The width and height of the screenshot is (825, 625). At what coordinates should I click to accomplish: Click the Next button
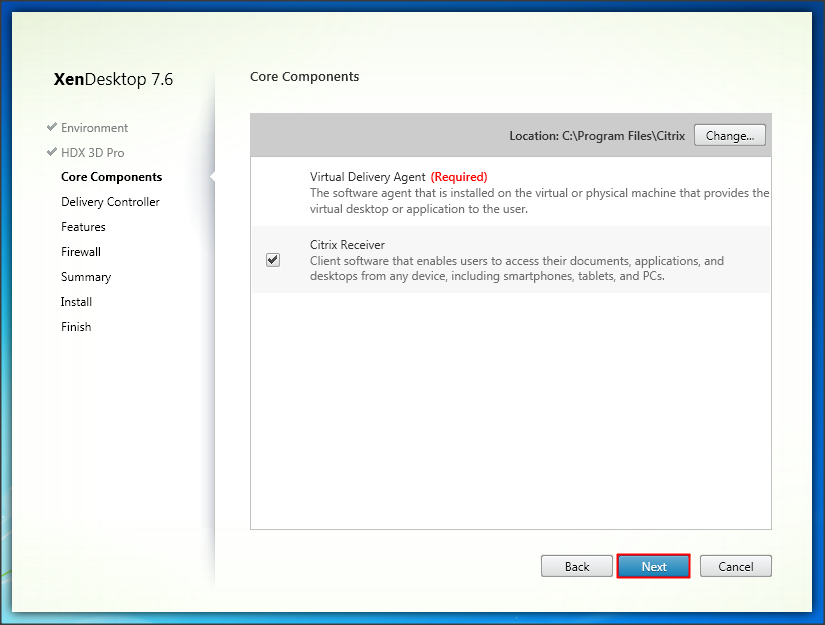click(654, 566)
